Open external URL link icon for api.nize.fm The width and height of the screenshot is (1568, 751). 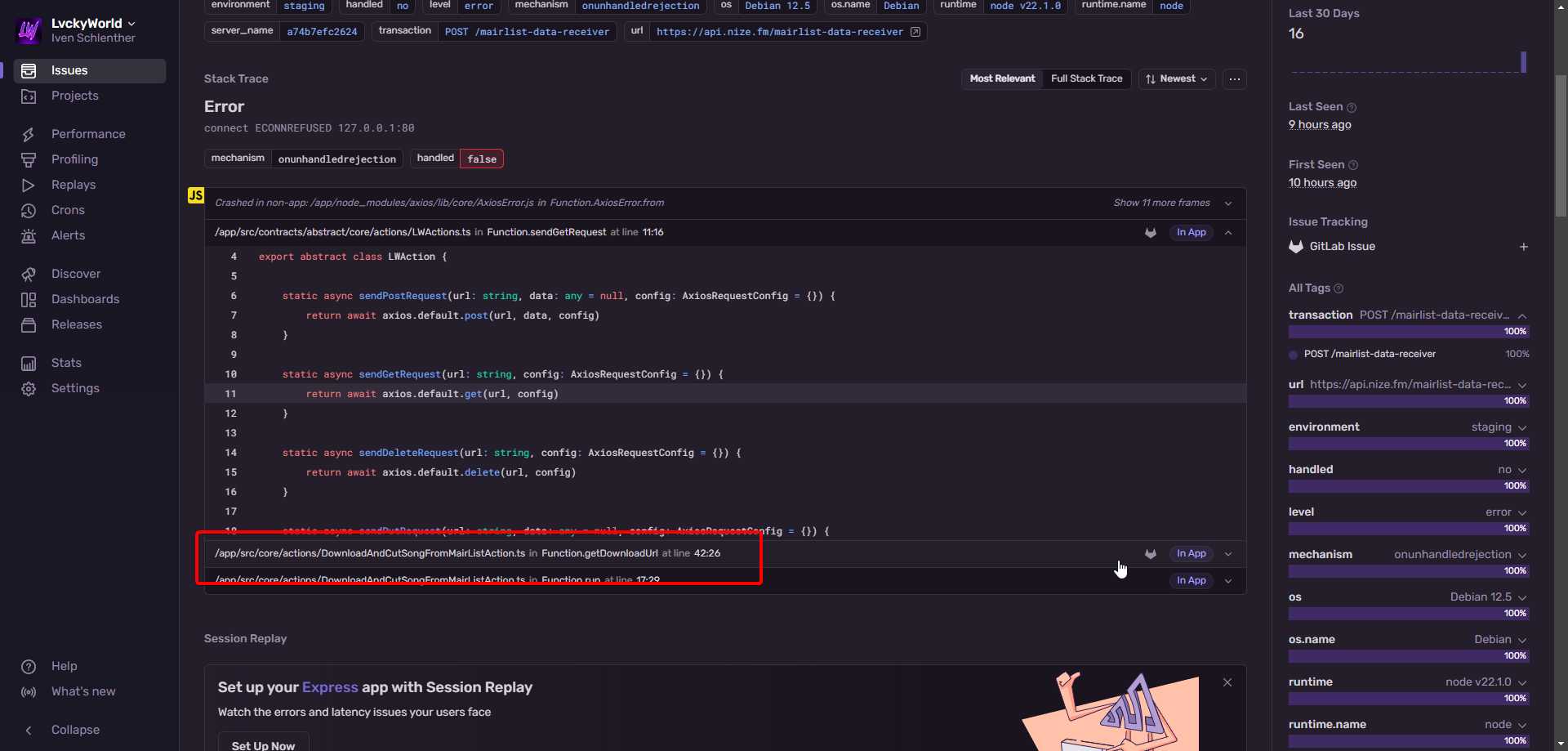click(x=915, y=32)
